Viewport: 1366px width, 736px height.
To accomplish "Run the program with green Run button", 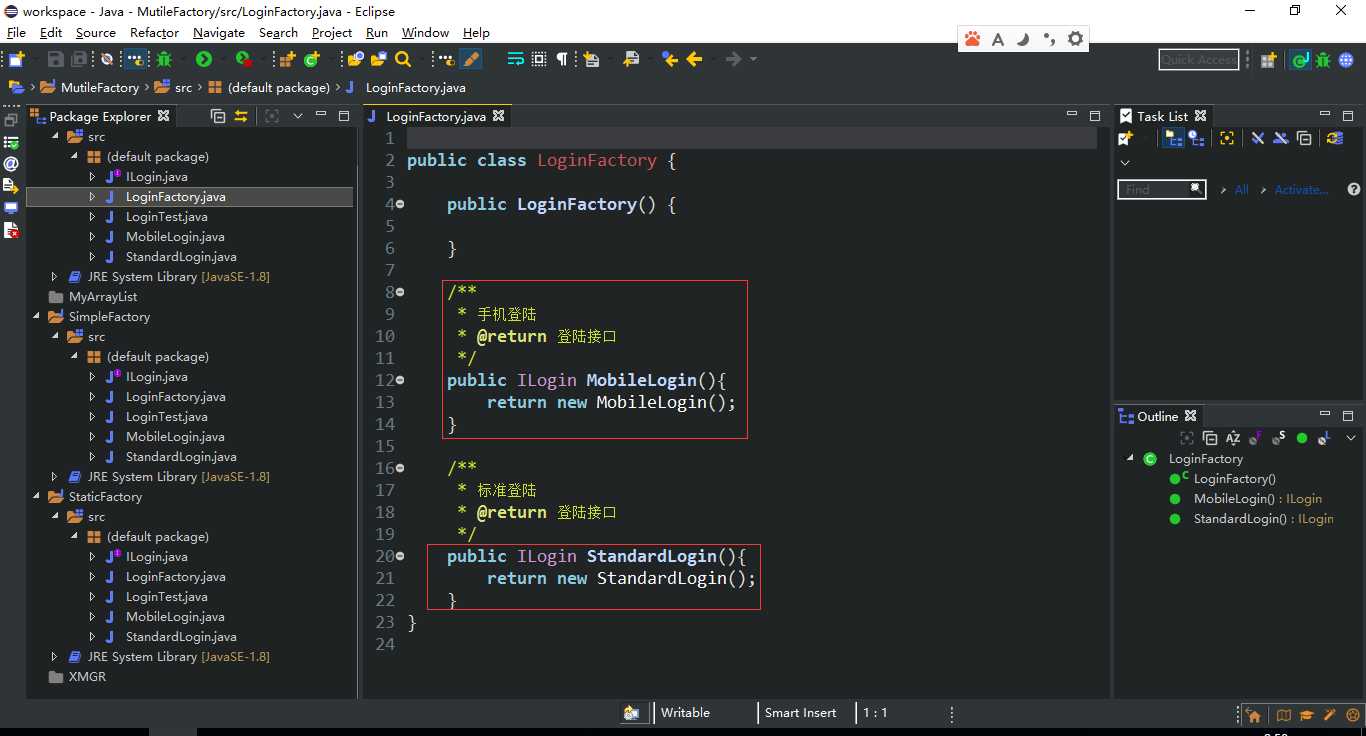I will [204, 60].
